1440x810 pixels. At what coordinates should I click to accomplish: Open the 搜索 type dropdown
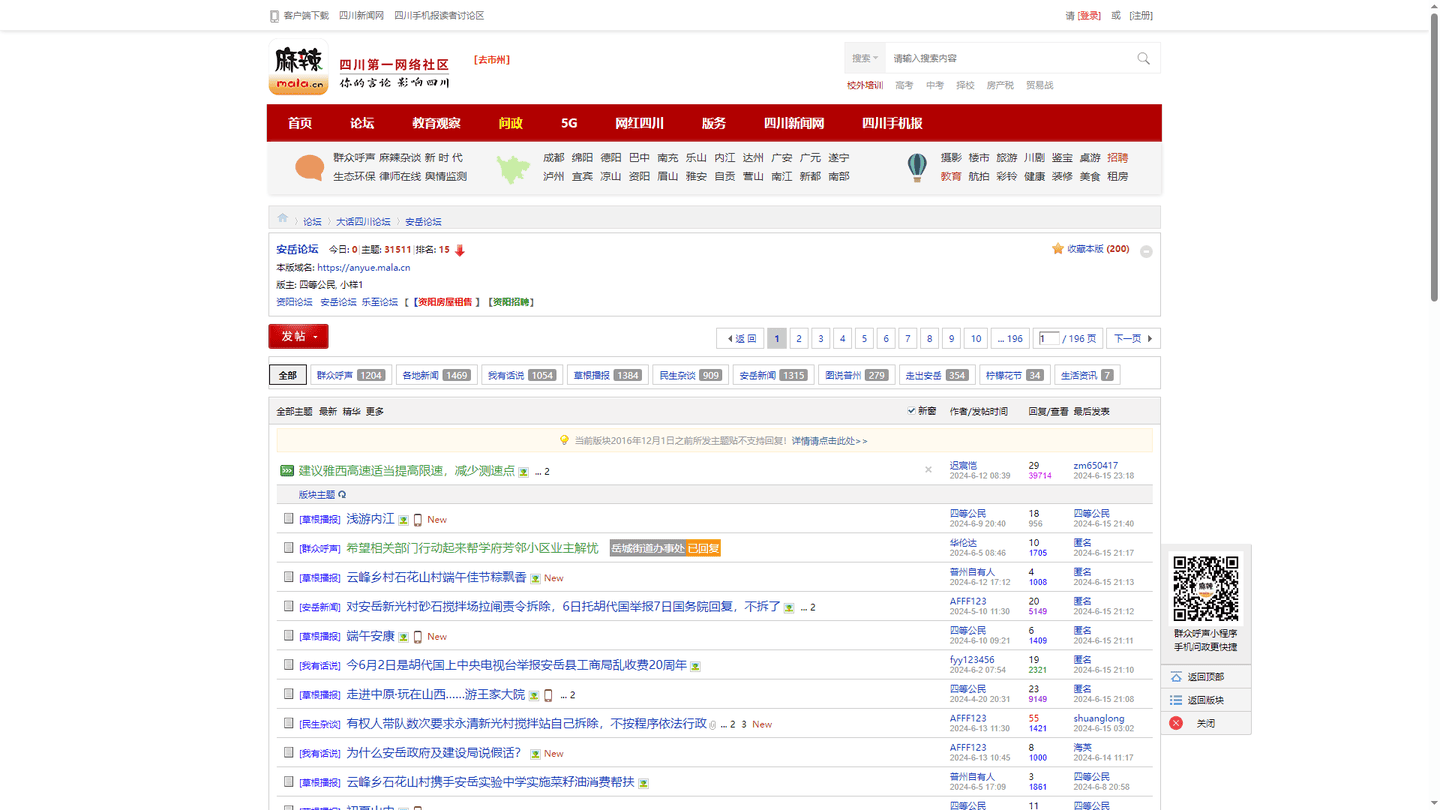[865, 58]
